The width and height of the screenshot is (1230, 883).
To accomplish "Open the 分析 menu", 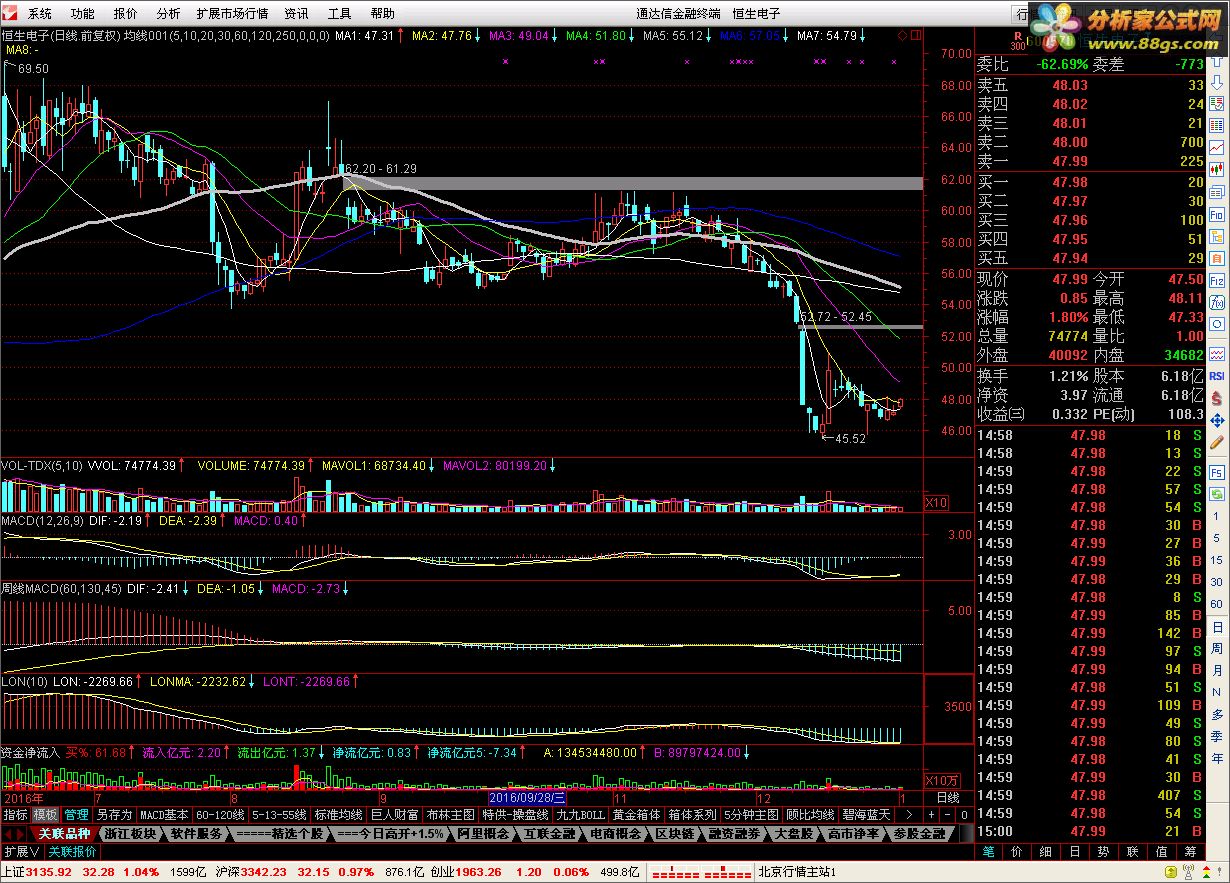I will click(169, 14).
